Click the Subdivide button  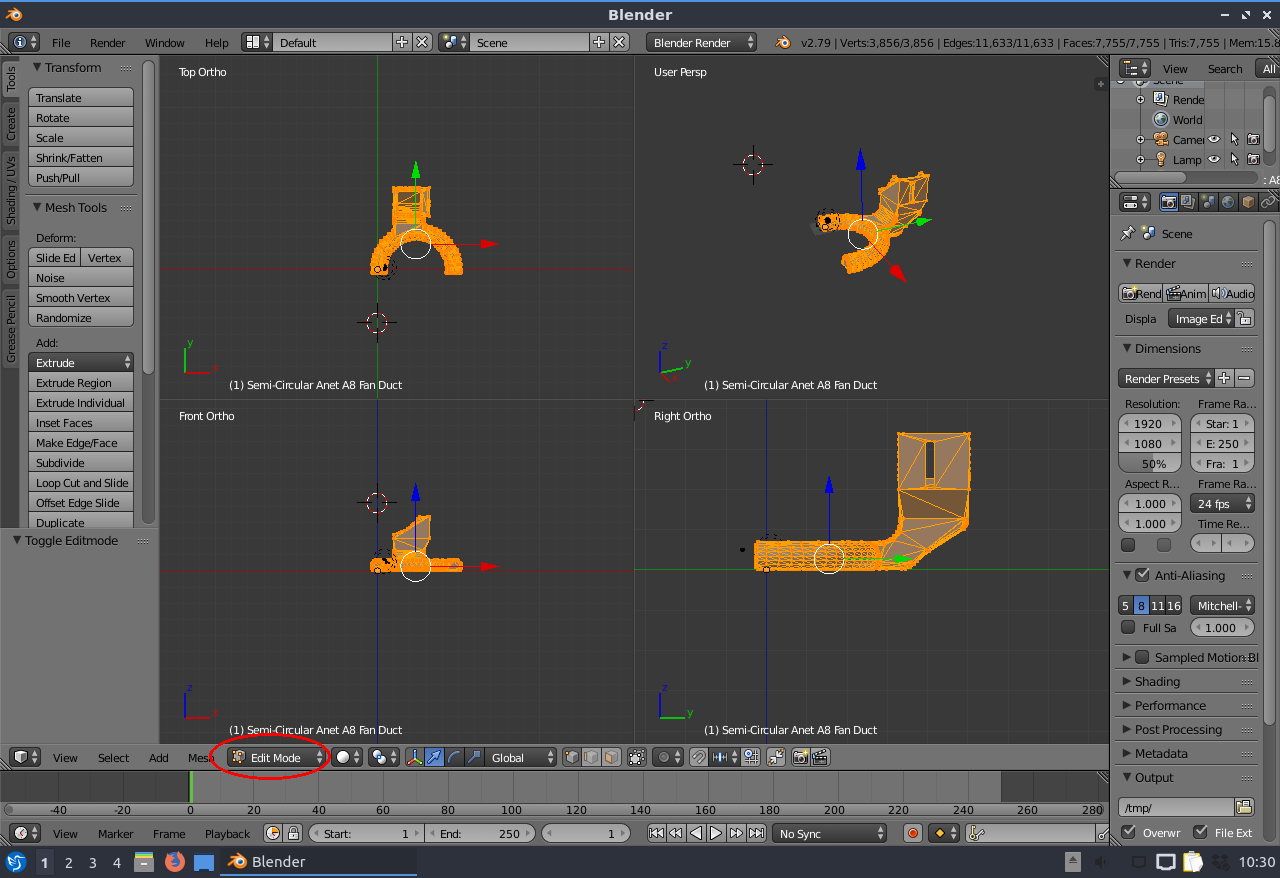click(x=81, y=463)
